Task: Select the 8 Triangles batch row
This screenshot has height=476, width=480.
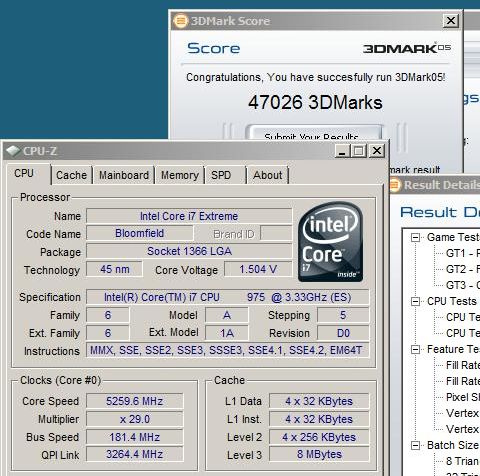Action: 463,461
